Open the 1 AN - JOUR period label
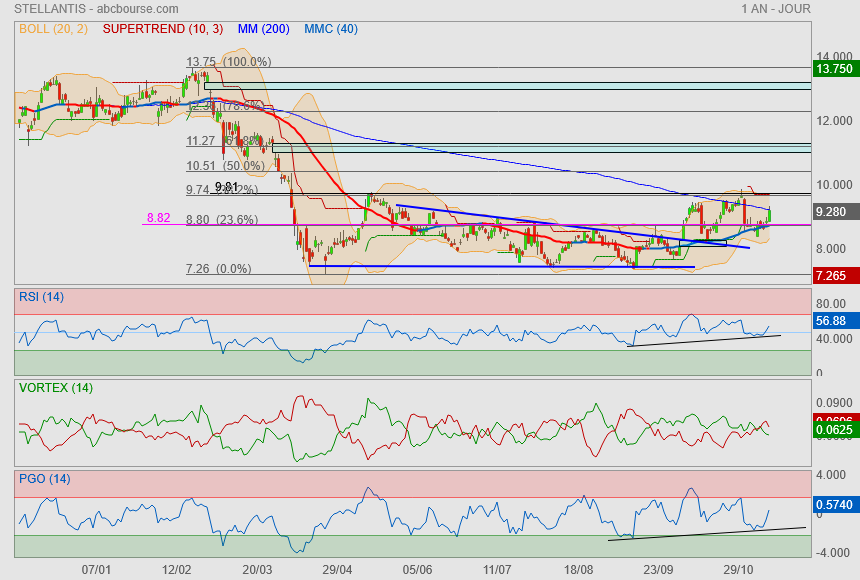 [776, 9]
